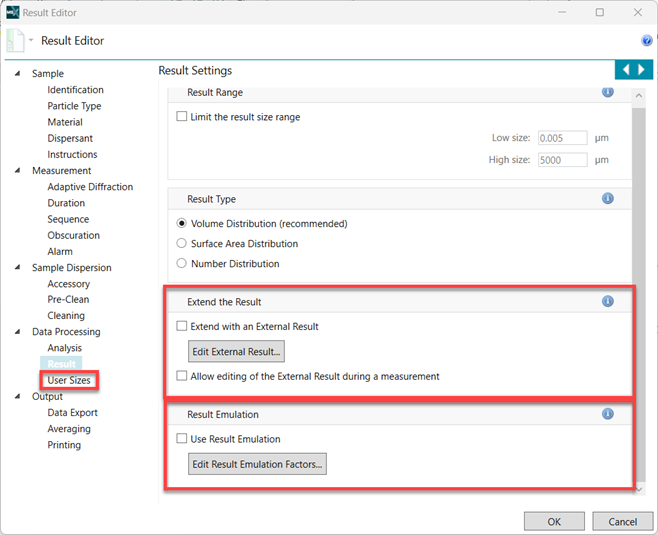Open info icon for Result Range
This screenshot has width=658, height=535.
[x=608, y=91]
